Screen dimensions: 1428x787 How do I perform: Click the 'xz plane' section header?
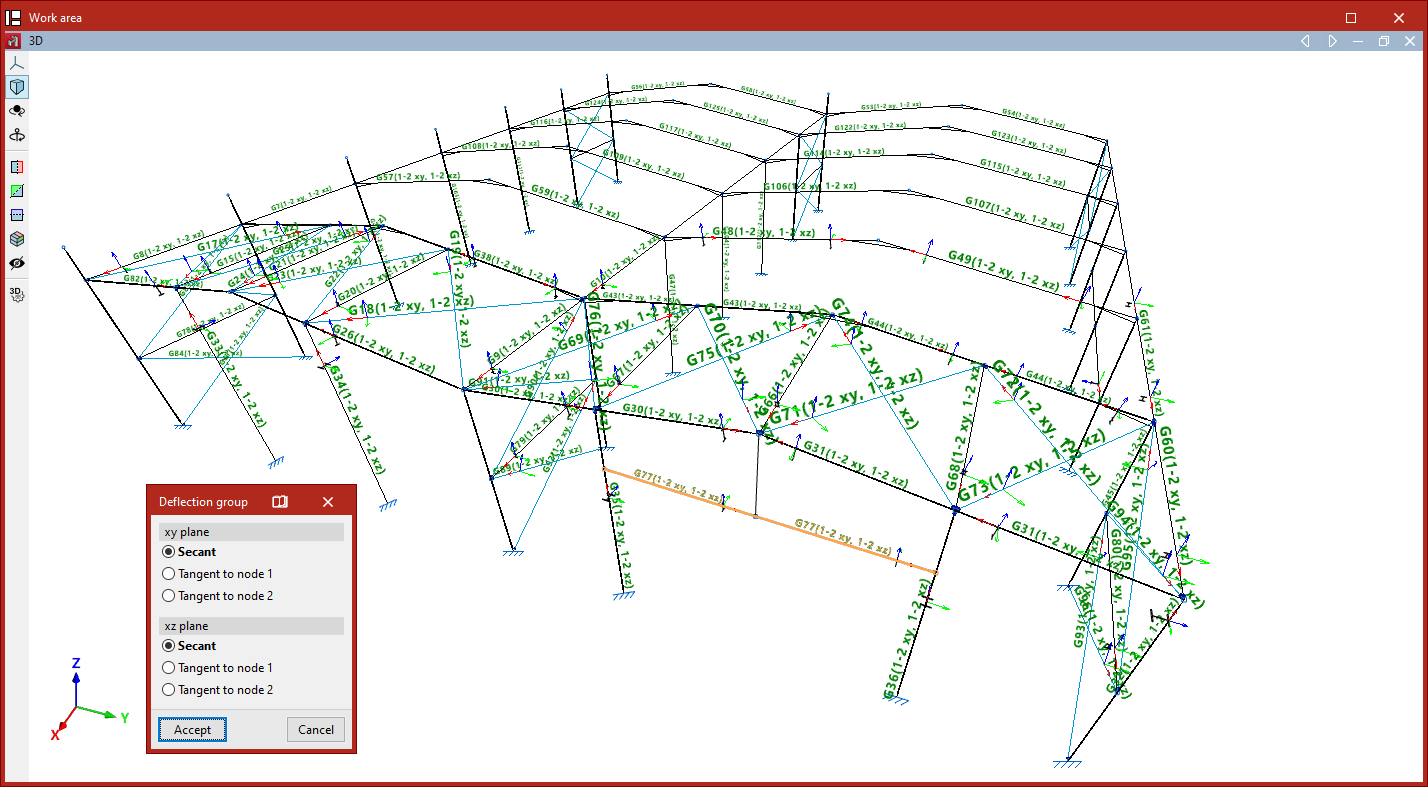(x=251, y=626)
